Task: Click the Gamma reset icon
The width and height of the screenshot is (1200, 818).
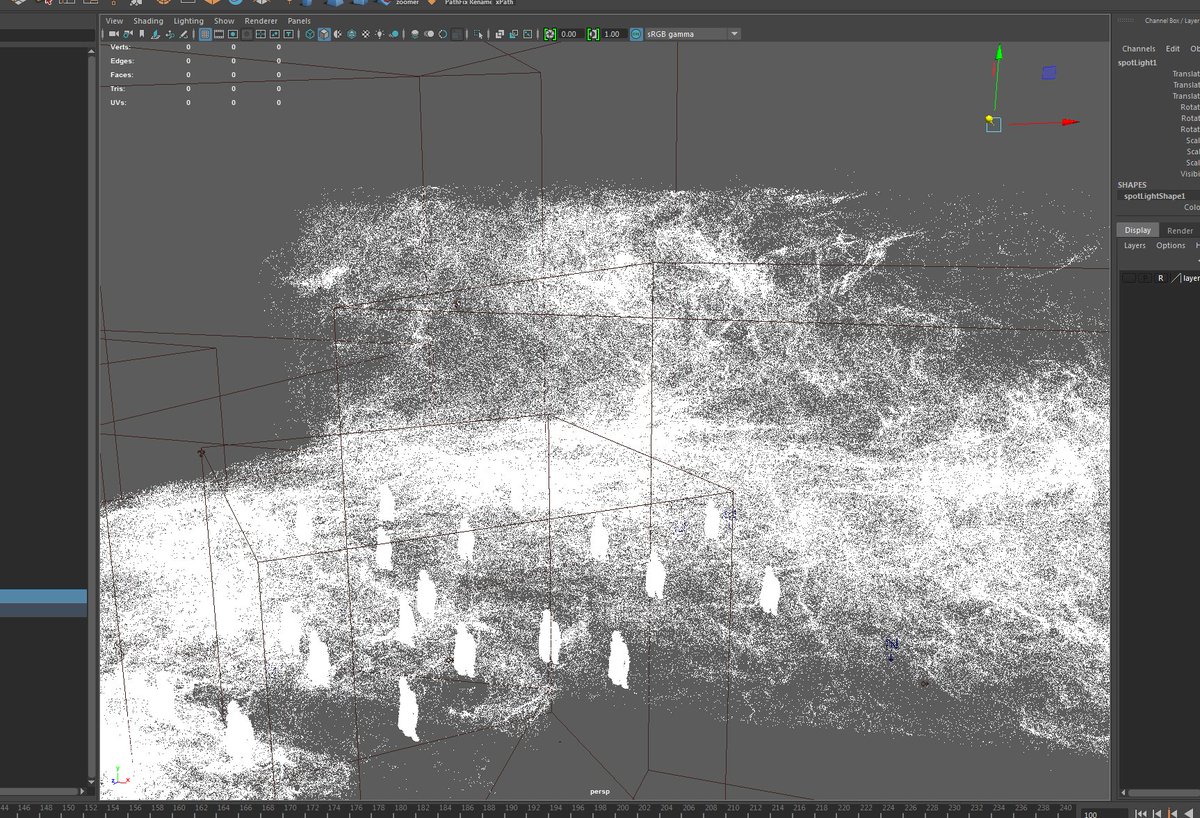Action: coord(593,34)
